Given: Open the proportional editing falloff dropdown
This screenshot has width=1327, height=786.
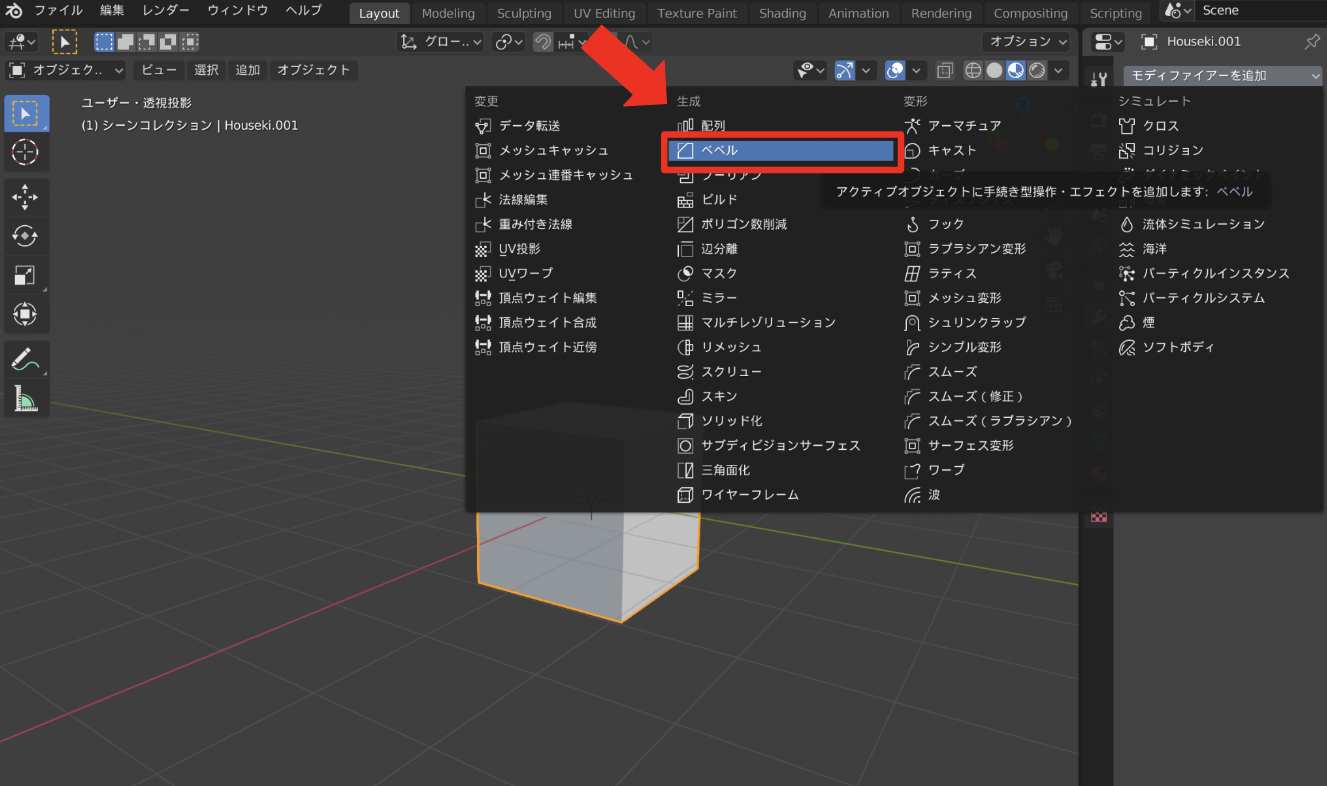Looking at the screenshot, I should (638, 42).
